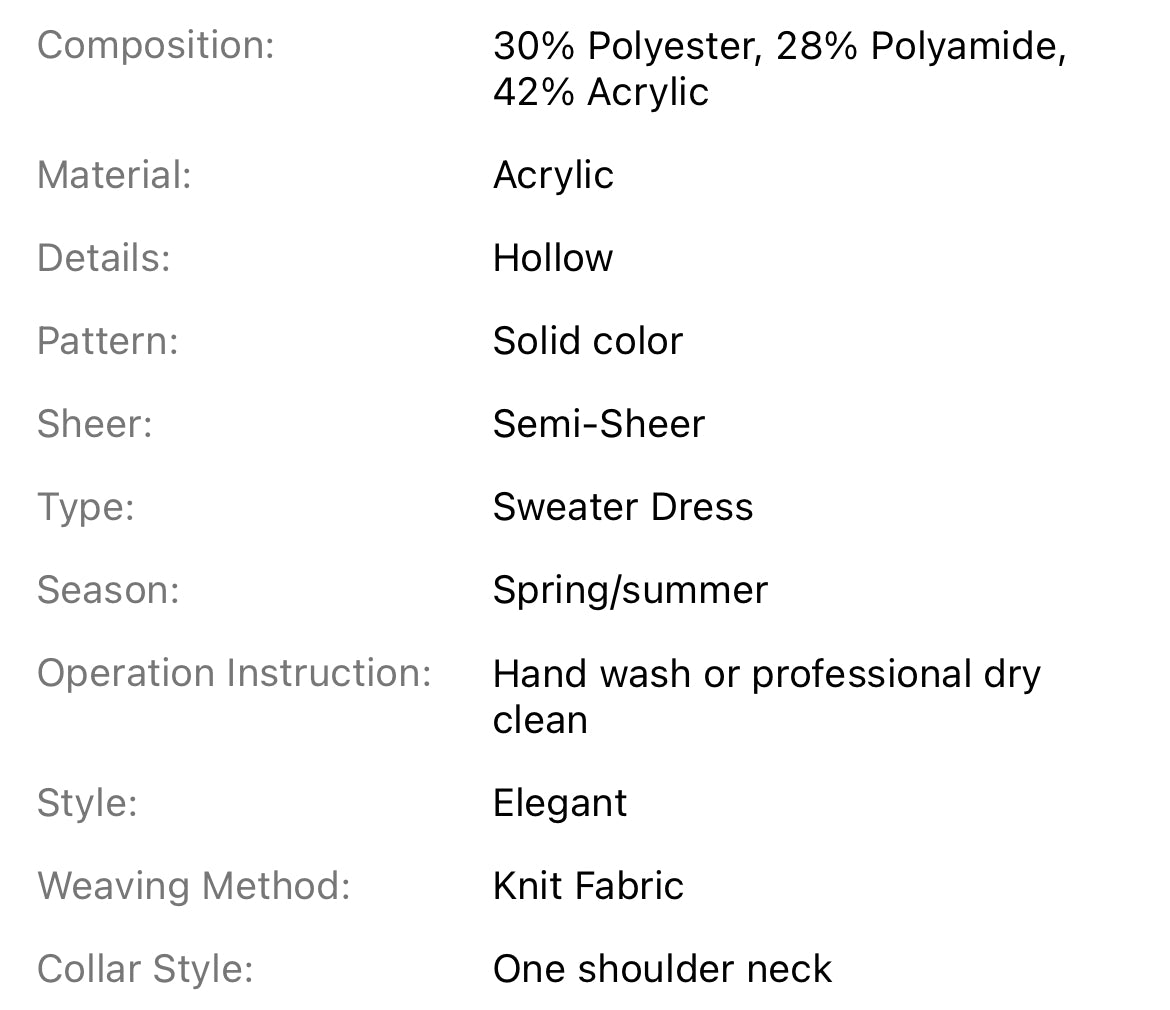This screenshot has width=1170, height=1010.
Task: Click the Details label
Action: pos(104,258)
